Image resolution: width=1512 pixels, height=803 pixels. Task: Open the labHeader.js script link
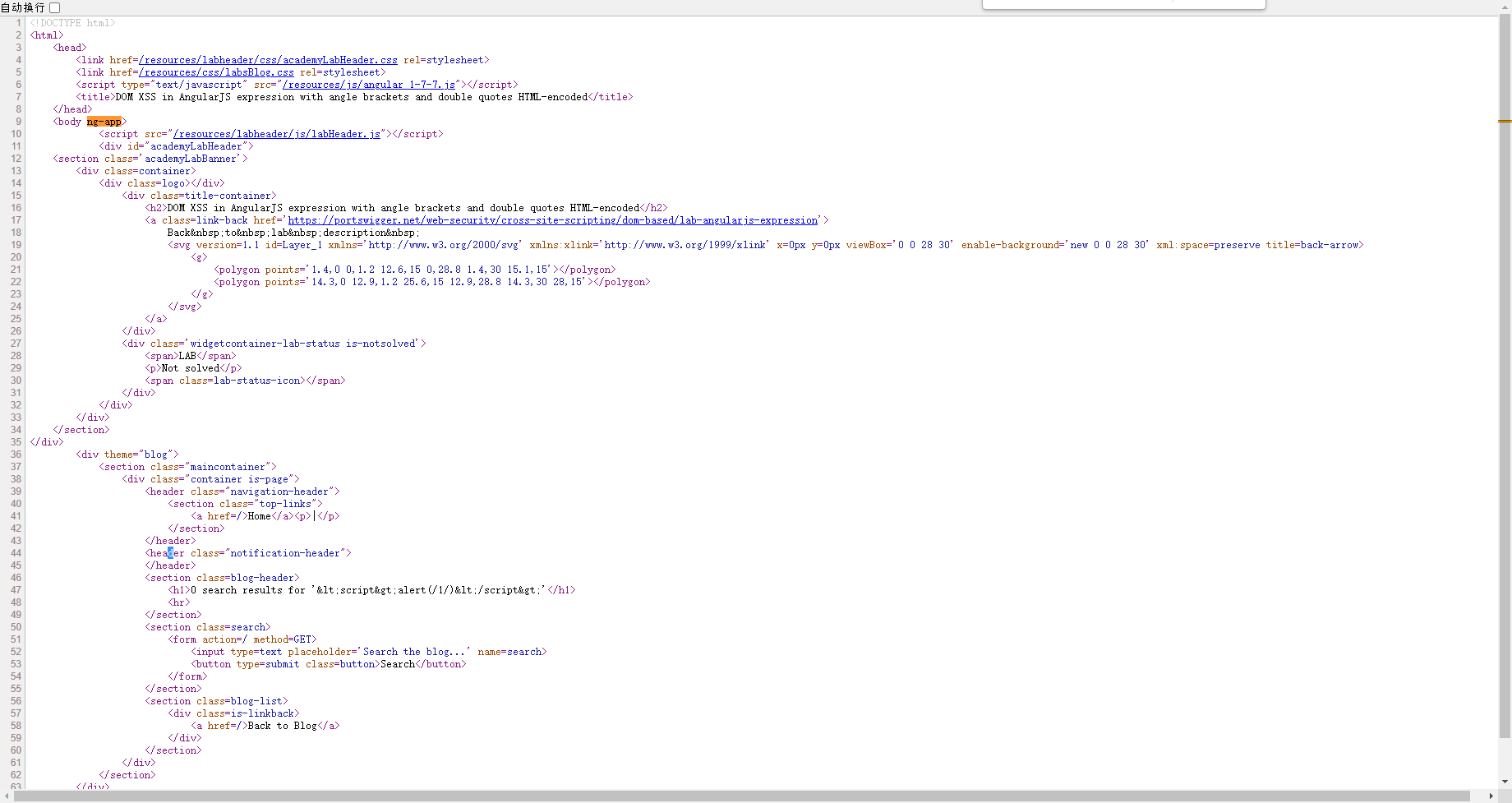pyautogui.click(x=277, y=133)
